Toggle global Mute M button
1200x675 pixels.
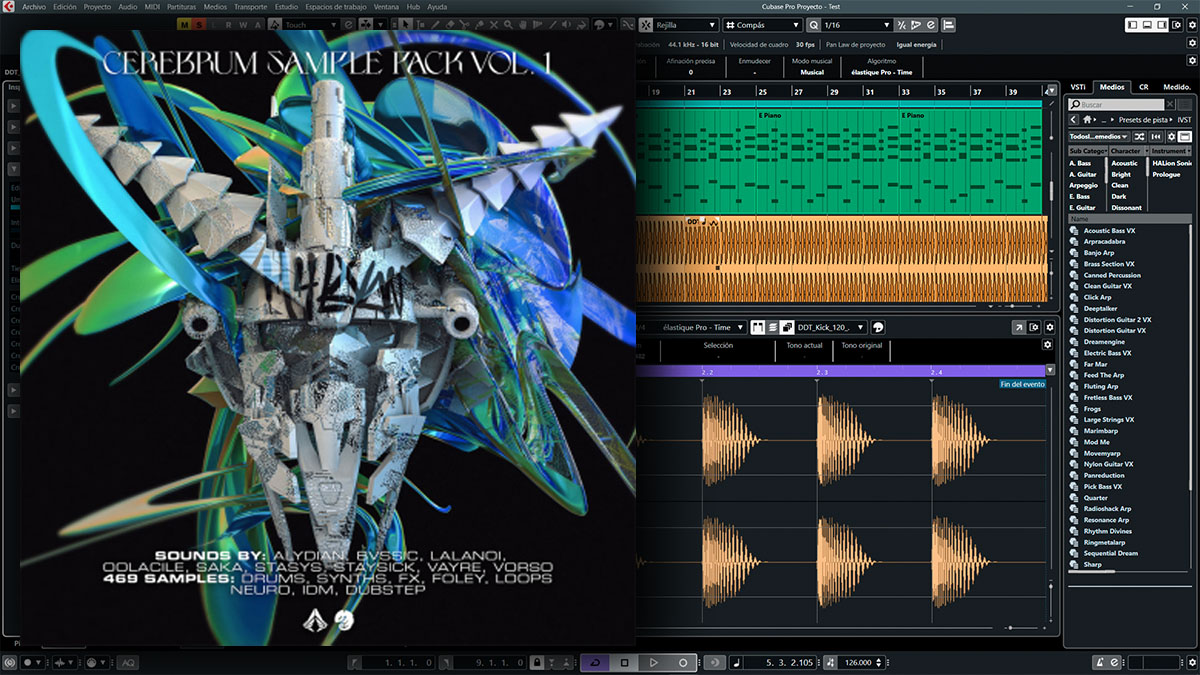[x=186, y=24]
